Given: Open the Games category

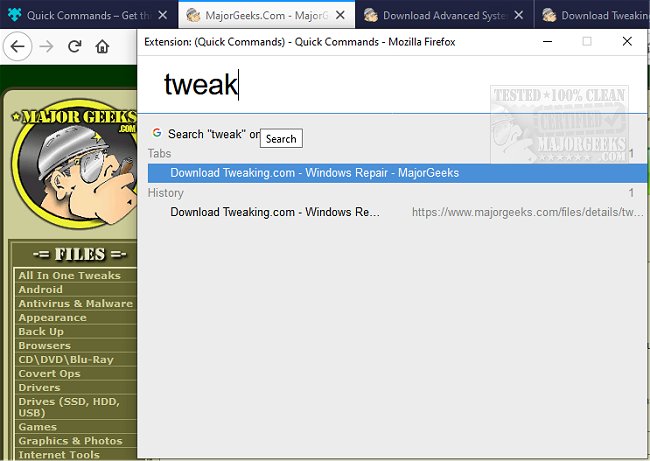Looking at the screenshot, I should point(37,427).
